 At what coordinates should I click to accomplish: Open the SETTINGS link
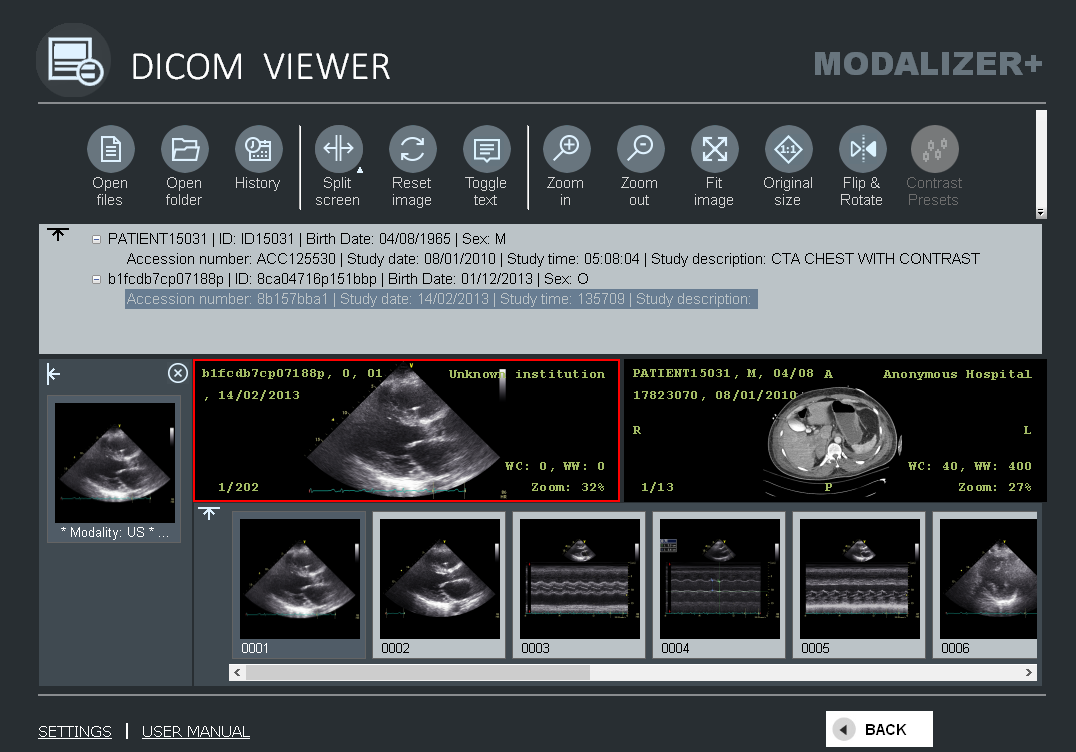coord(75,732)
